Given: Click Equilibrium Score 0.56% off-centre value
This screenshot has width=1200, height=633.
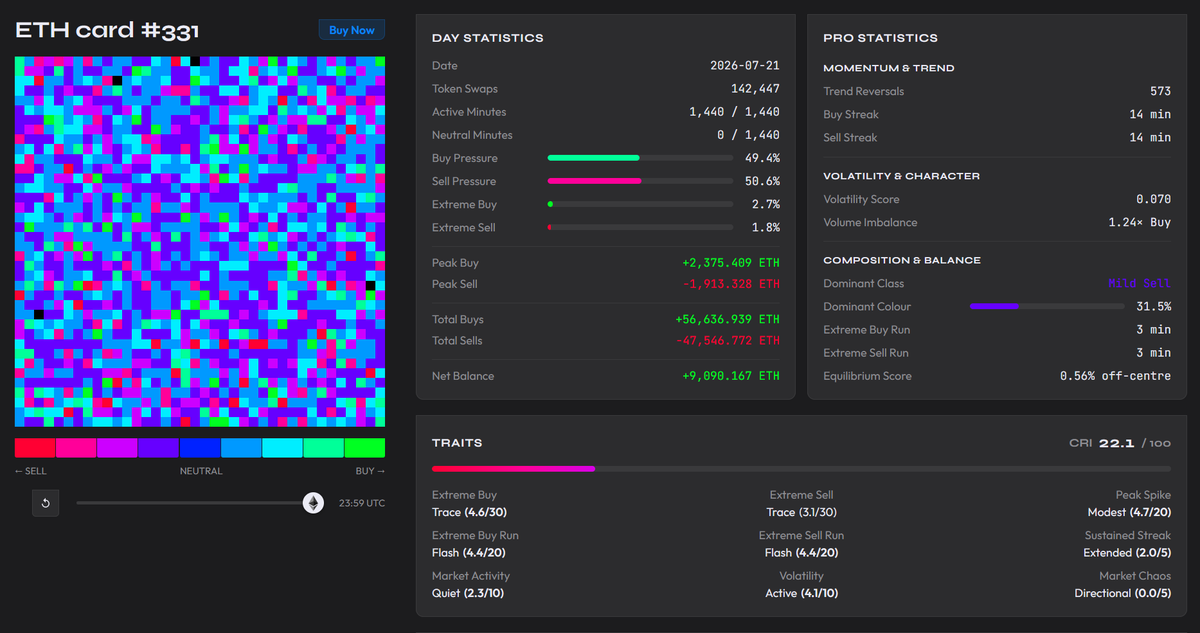Looking at the screenshot, I should click(1115, 376).
